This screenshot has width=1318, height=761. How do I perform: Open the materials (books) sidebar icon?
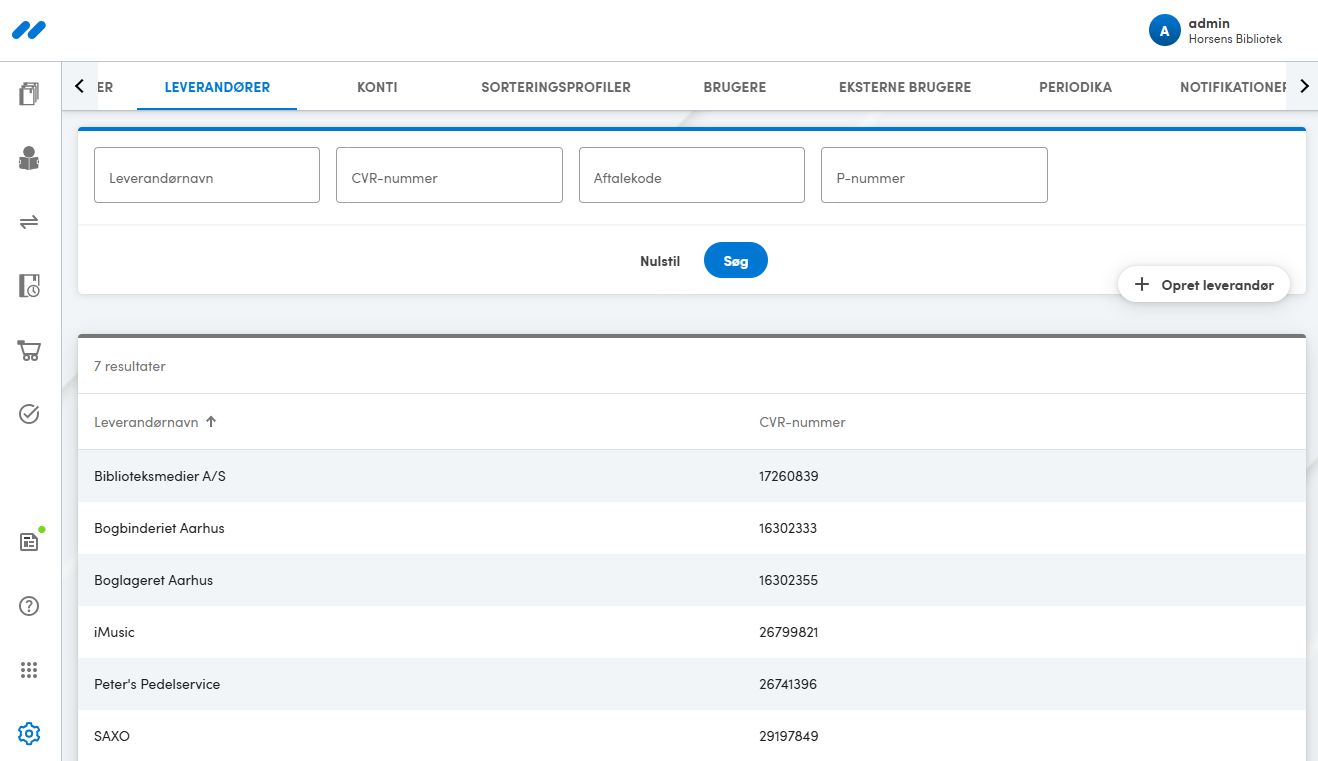point(29,94)
